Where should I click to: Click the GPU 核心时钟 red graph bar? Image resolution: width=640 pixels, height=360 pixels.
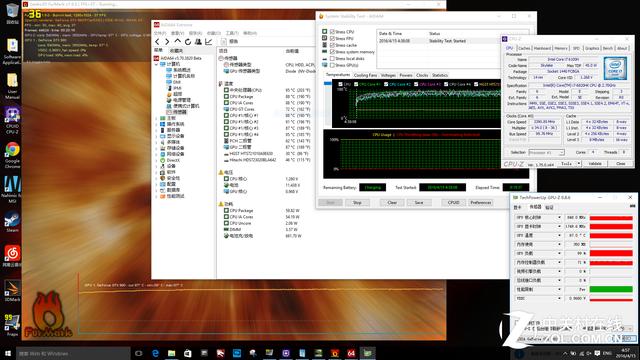(x=611, y=218)
